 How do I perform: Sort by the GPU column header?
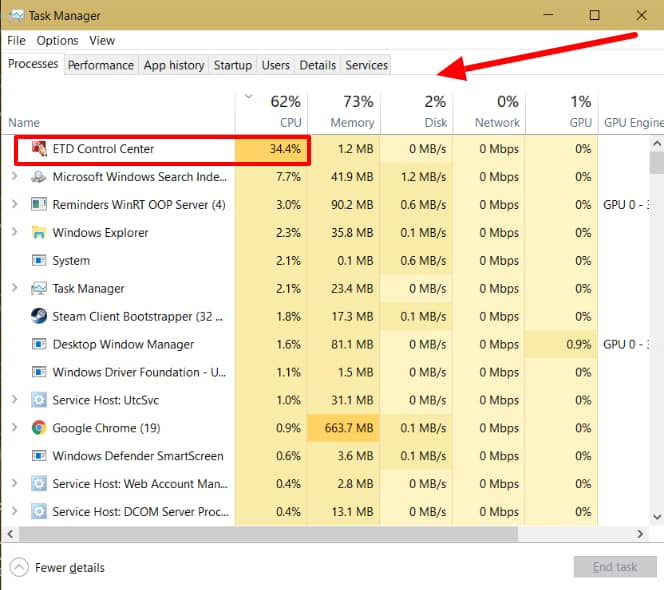(562, 112)
